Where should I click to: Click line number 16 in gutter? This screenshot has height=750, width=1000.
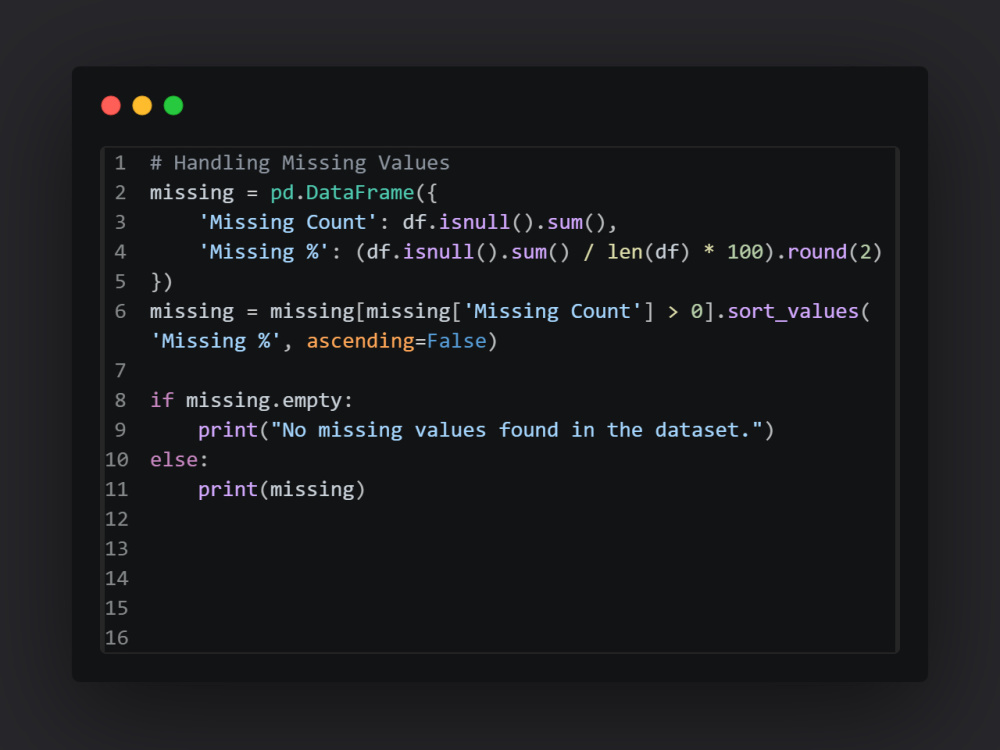point(117,638)
